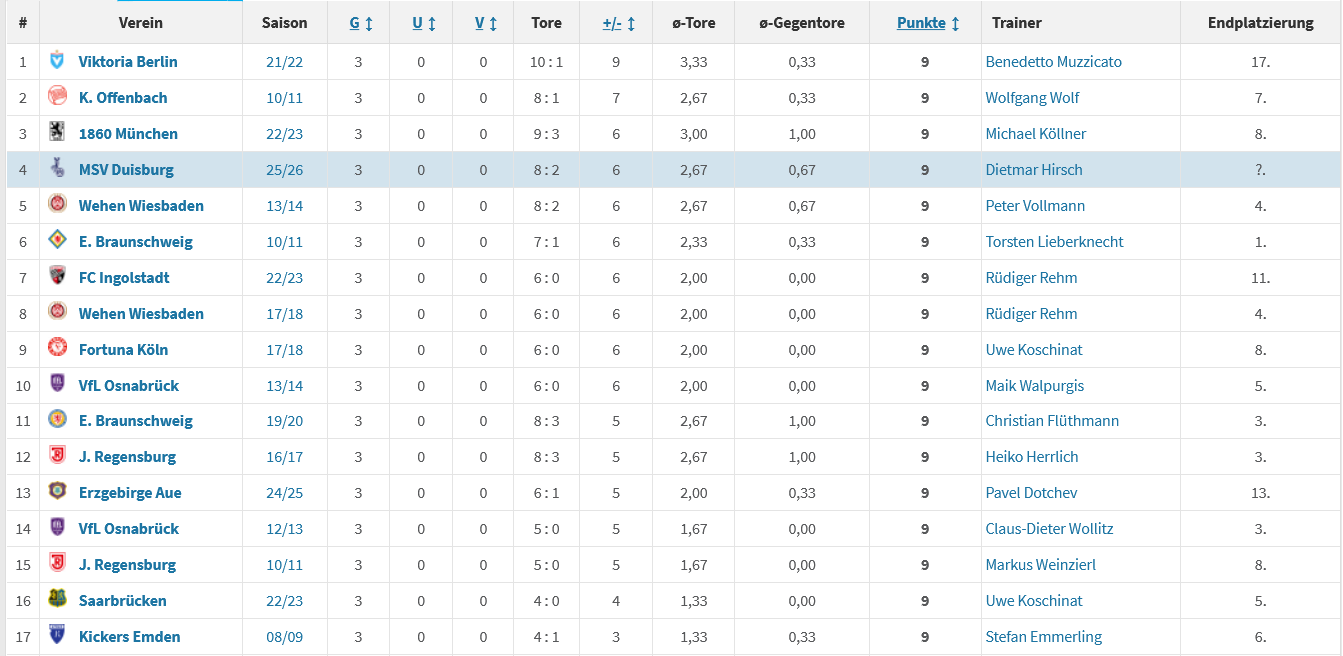Click the K. Offenbach club crest
The width and height of the screenshot is (1343, 656).
coord(57,97)
